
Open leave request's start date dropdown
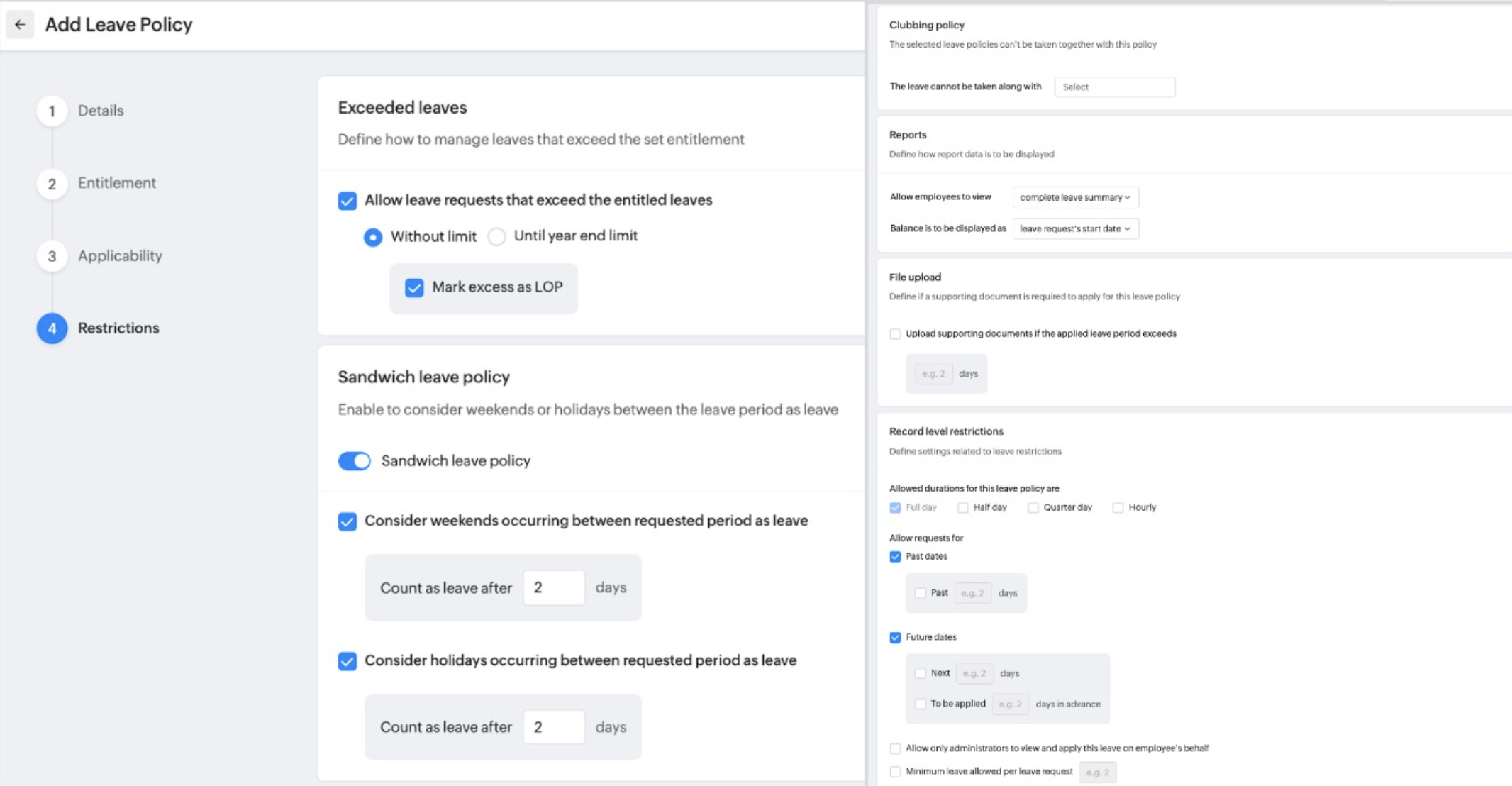point(1075,228)
